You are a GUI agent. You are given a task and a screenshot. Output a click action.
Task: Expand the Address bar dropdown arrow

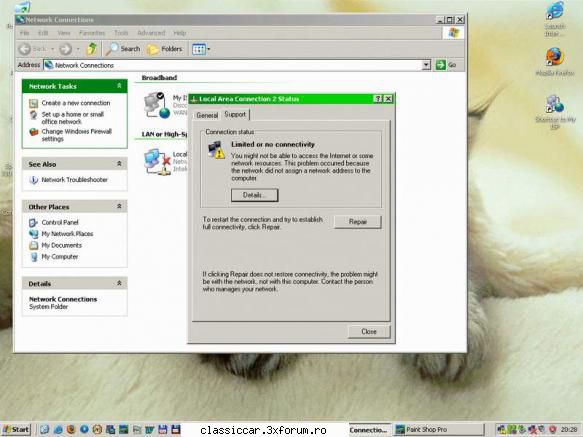click(426, 65)
